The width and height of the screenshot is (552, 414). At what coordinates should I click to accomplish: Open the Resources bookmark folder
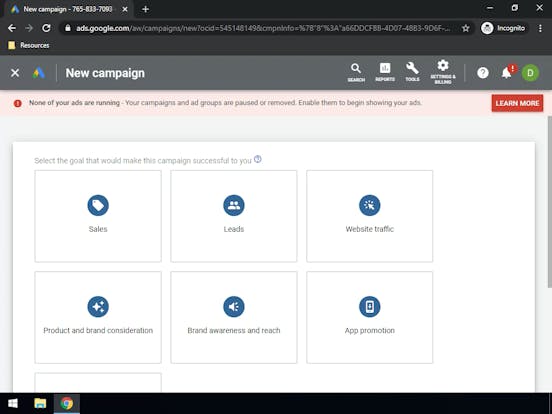point(29,45)
